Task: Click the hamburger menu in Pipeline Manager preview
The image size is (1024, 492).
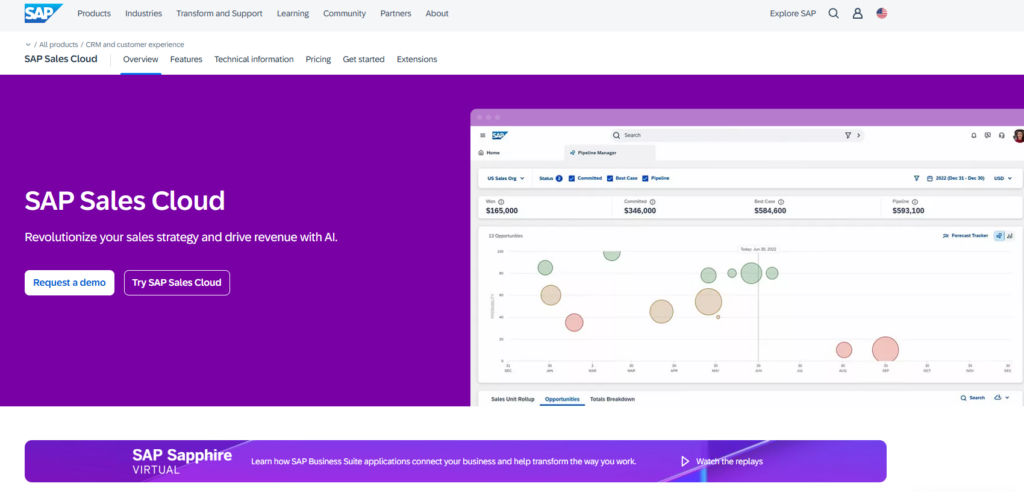Action: [483, 135]
